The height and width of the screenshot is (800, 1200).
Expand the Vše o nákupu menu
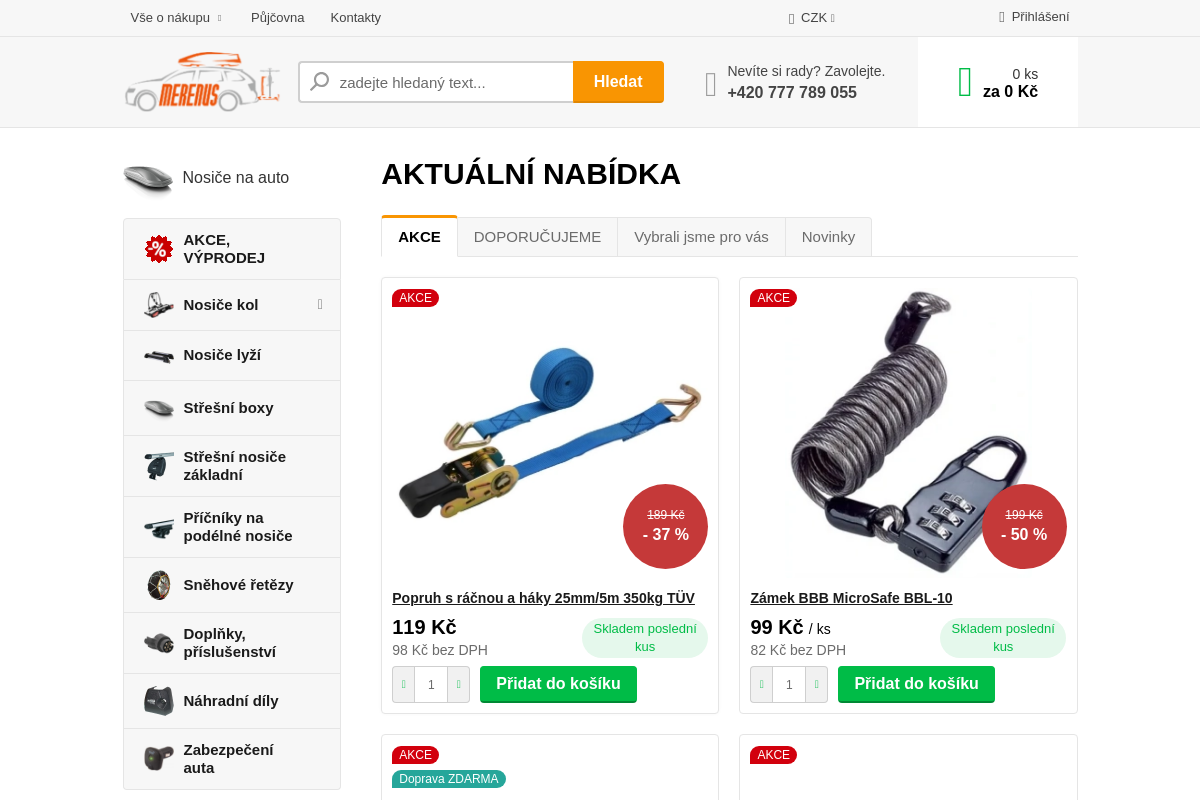pyautogui.click(x=176, y=18)
